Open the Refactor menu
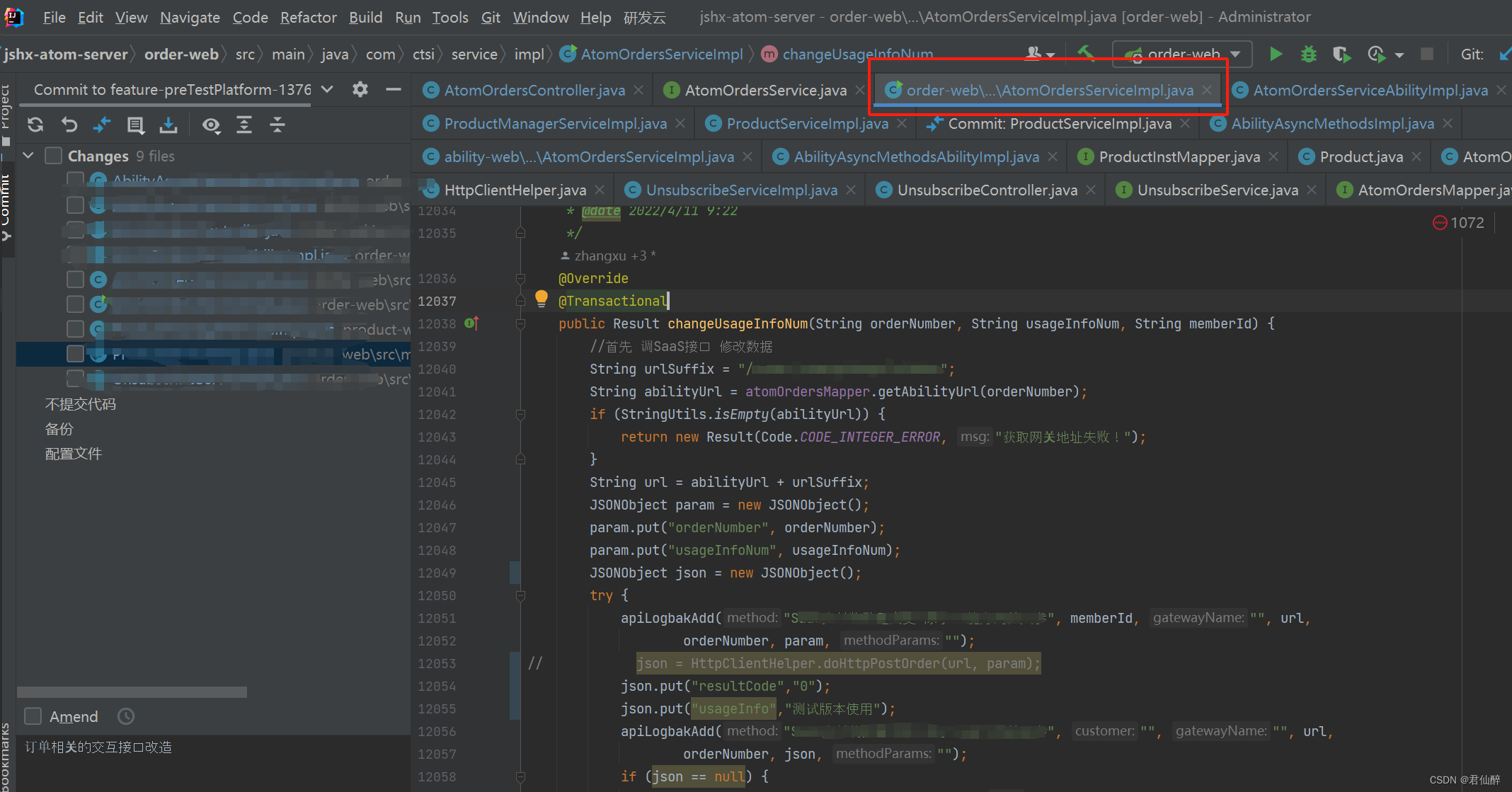 click(308, 17)
